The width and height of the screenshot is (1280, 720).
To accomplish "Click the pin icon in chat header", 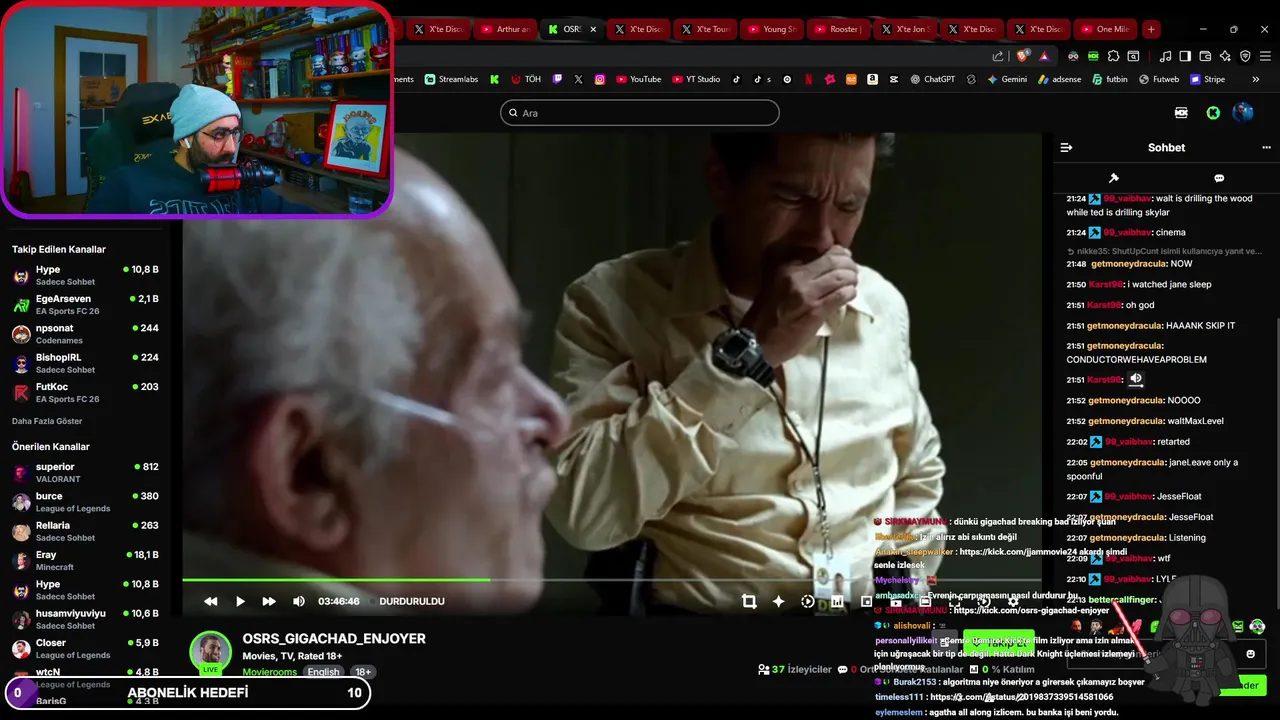I will [1114, 178].
